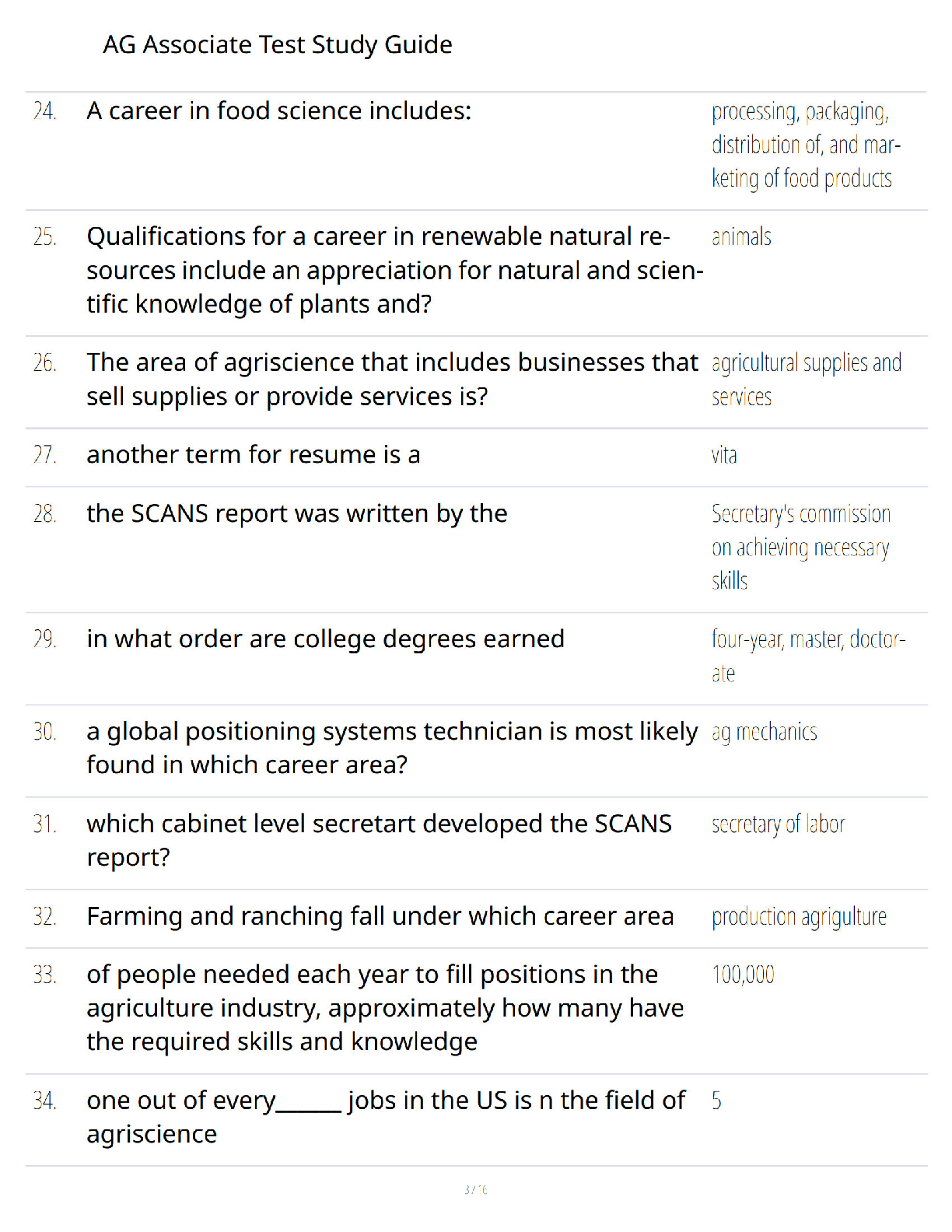Click answer 'Secretary's commission on achieving necessary skills'
The height and width of the screenshot is (1232, 952).
click(801, 548)
